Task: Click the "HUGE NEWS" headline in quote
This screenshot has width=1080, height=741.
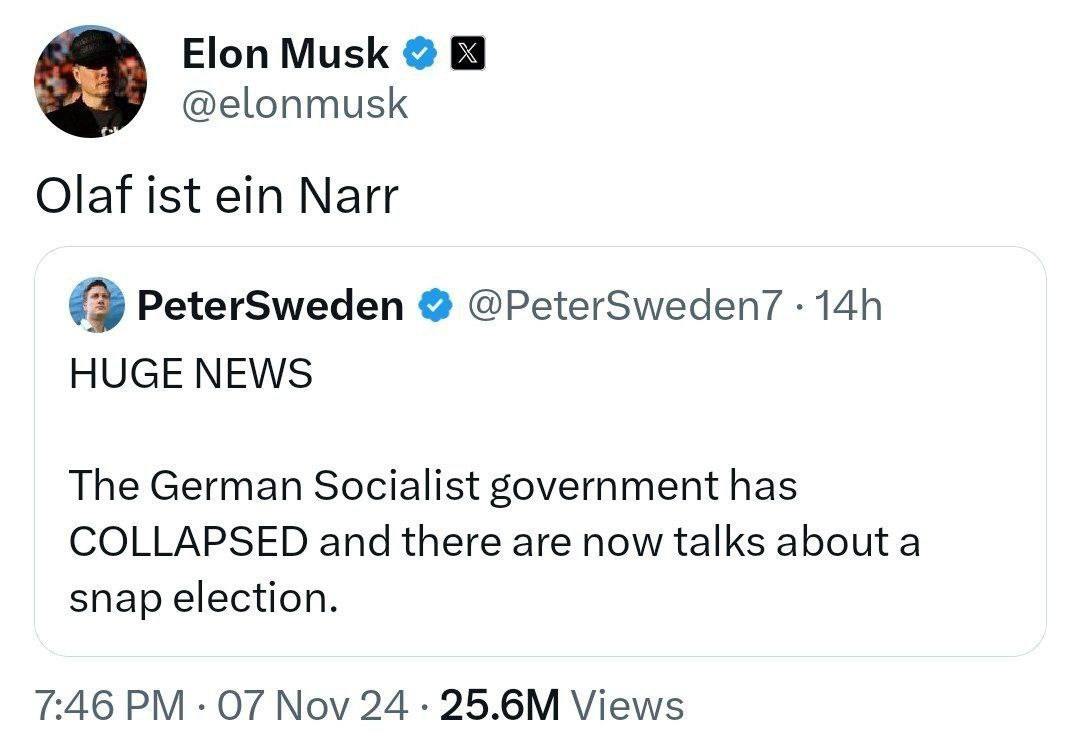Action: (x=191, y=373)
